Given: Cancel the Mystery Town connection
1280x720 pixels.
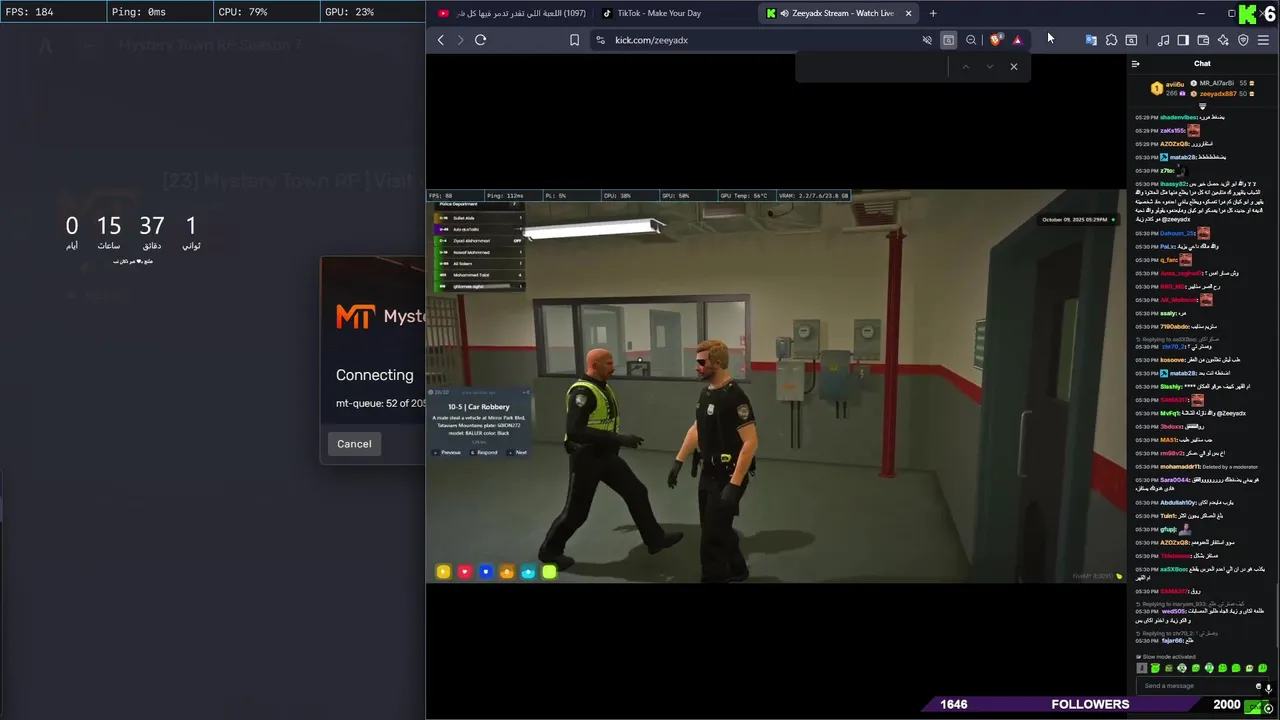Looking at the screenshot, I should click(354, 444).
